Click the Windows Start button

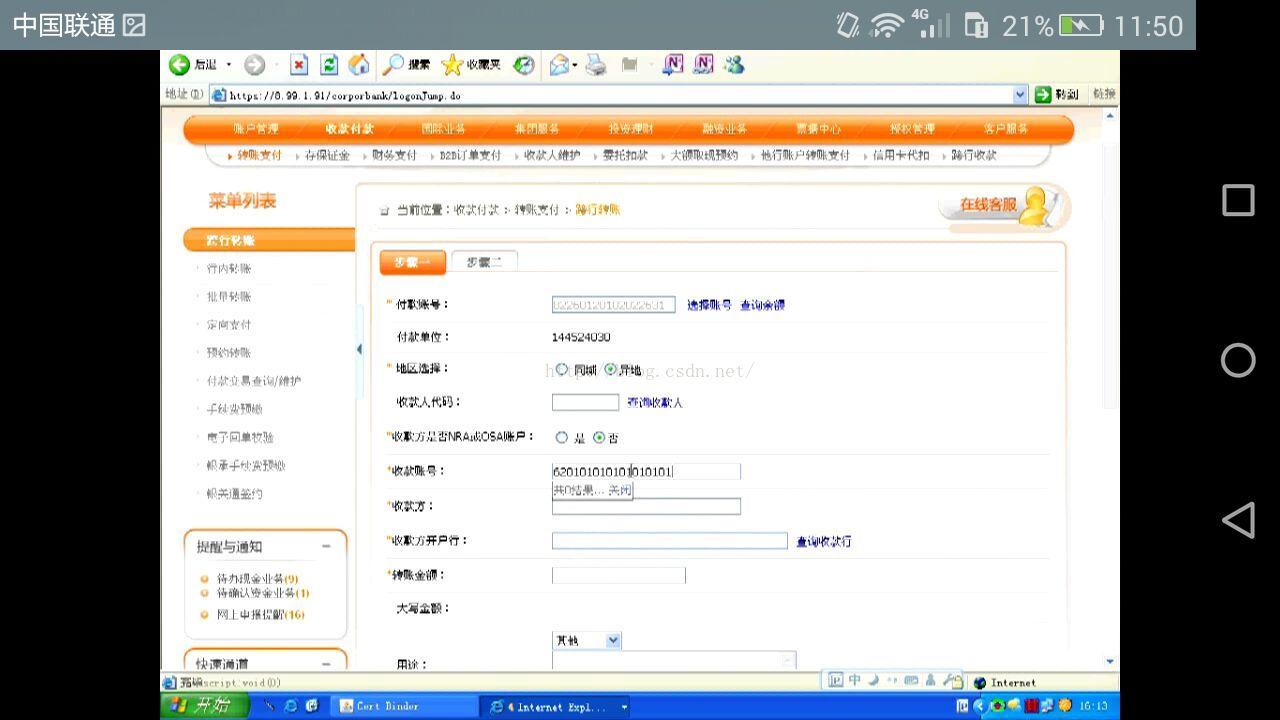click(207, 706)
